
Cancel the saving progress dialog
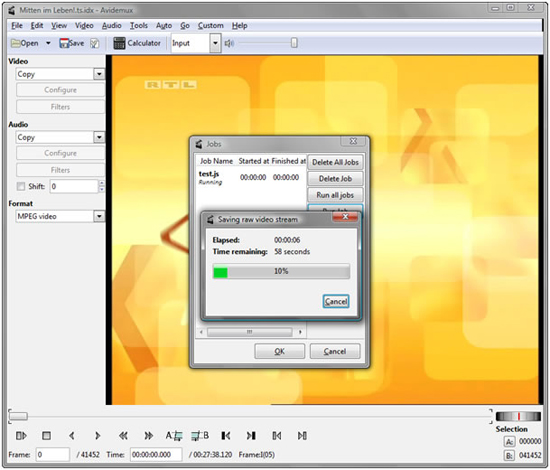coord(336,301)
